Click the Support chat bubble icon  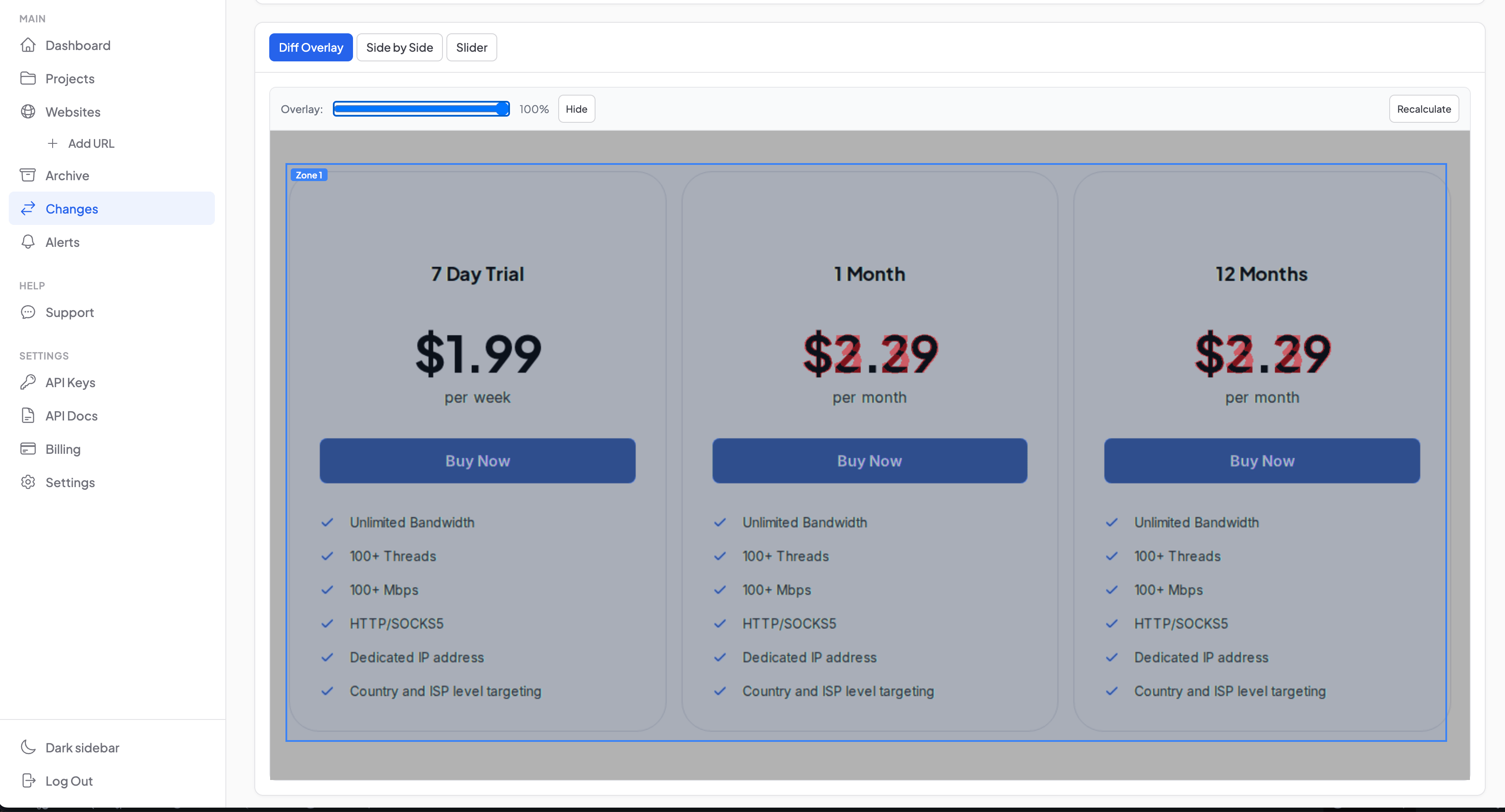pyautogui.click(x=28, y=312)
